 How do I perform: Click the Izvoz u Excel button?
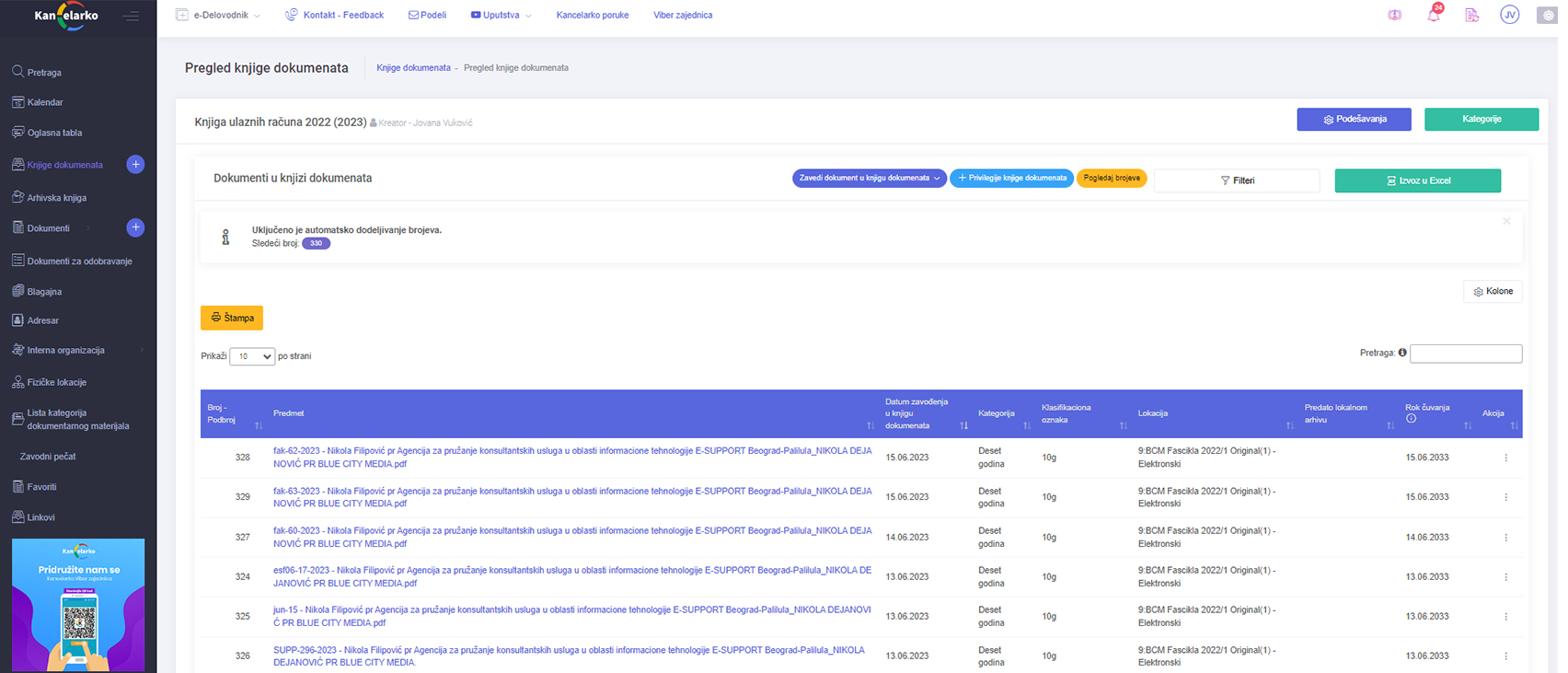[x=1417, y=180]
